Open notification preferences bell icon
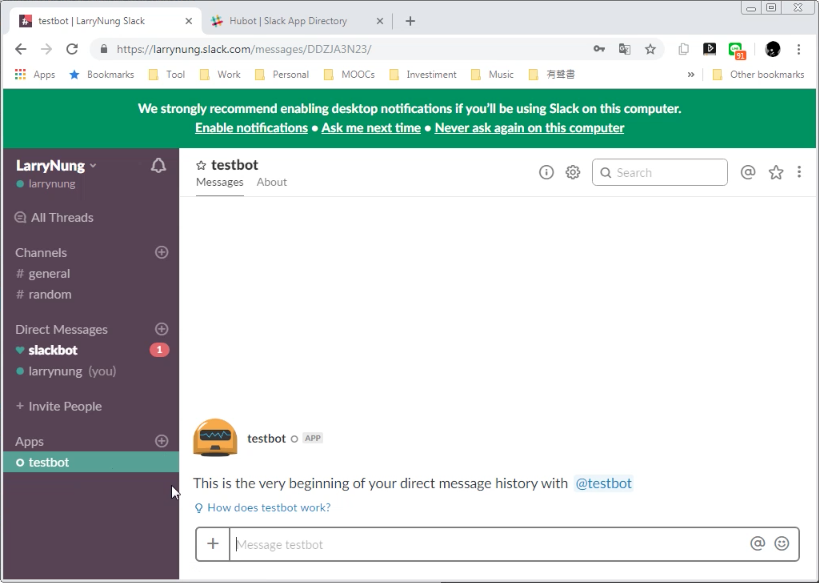The height and width of the screenshot is (583, 819). pyautogui.click(x=158, y=166)
